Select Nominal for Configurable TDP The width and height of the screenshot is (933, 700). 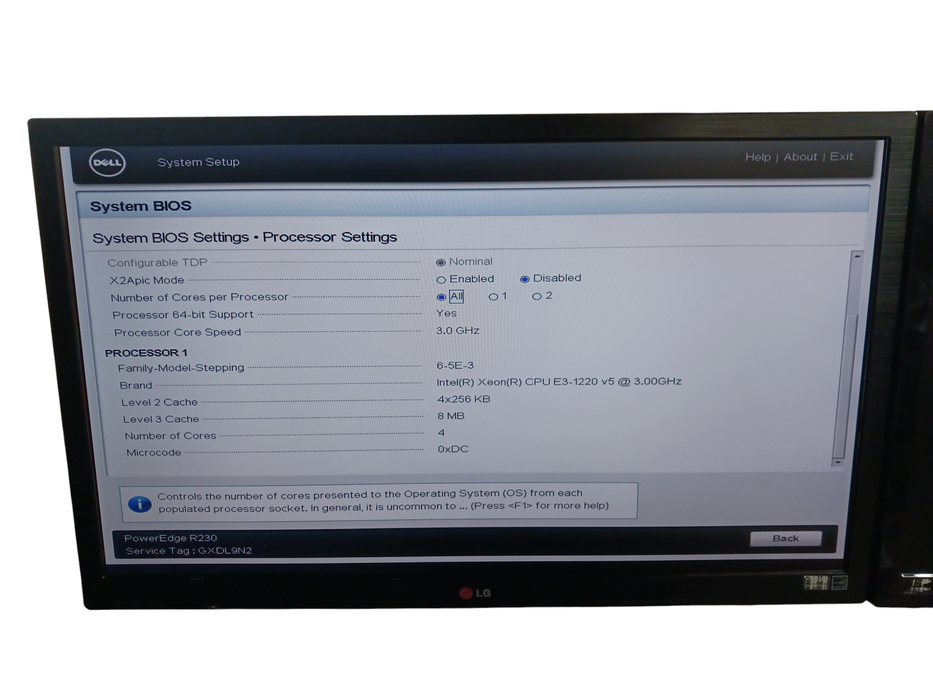click(441, 262)
